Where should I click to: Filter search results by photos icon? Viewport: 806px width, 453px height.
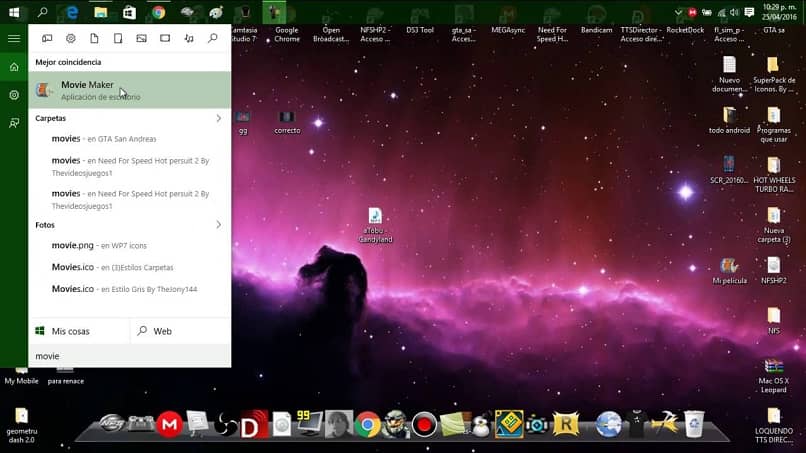141,39
